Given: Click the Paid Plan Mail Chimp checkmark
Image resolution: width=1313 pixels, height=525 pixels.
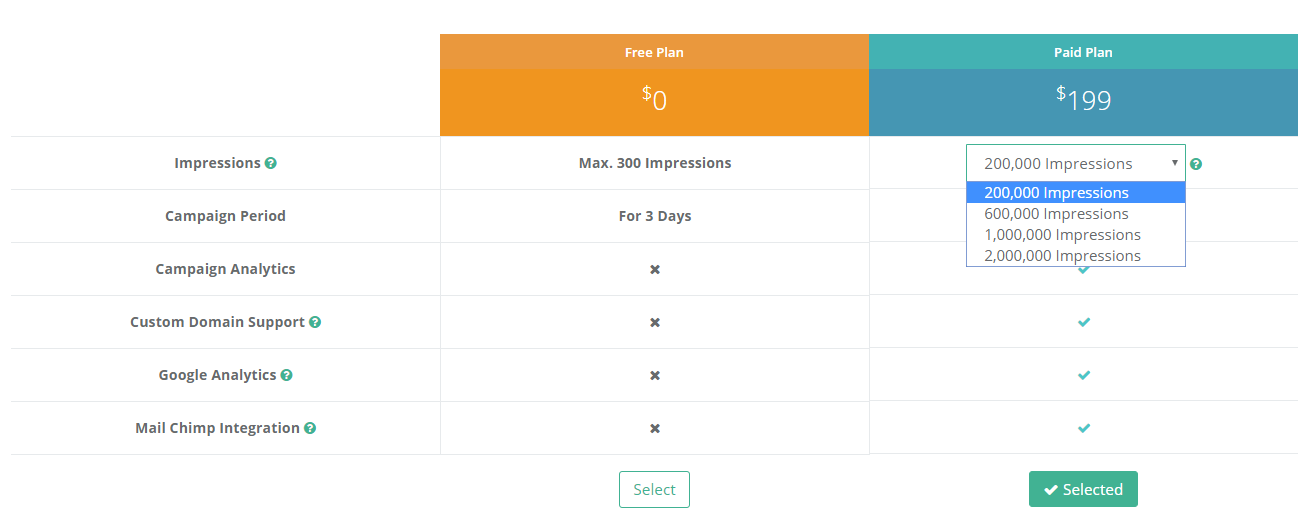Looking at the screenshot, I should 1084,428.
